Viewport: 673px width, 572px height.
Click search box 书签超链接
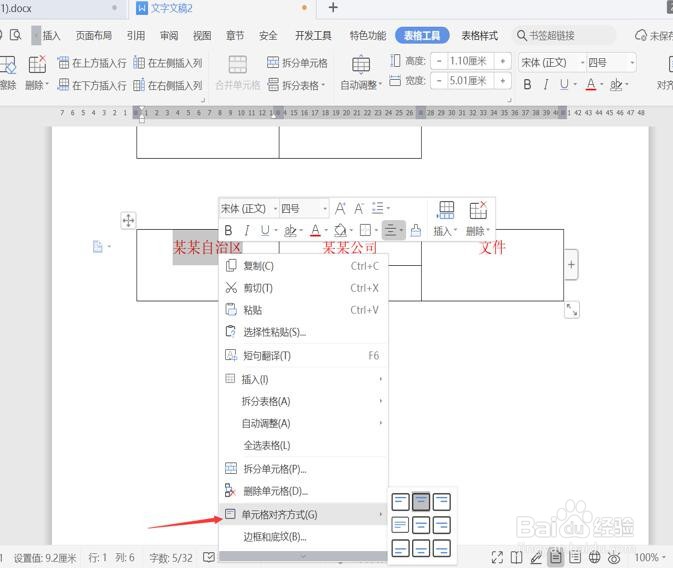[x=565, y=36]
